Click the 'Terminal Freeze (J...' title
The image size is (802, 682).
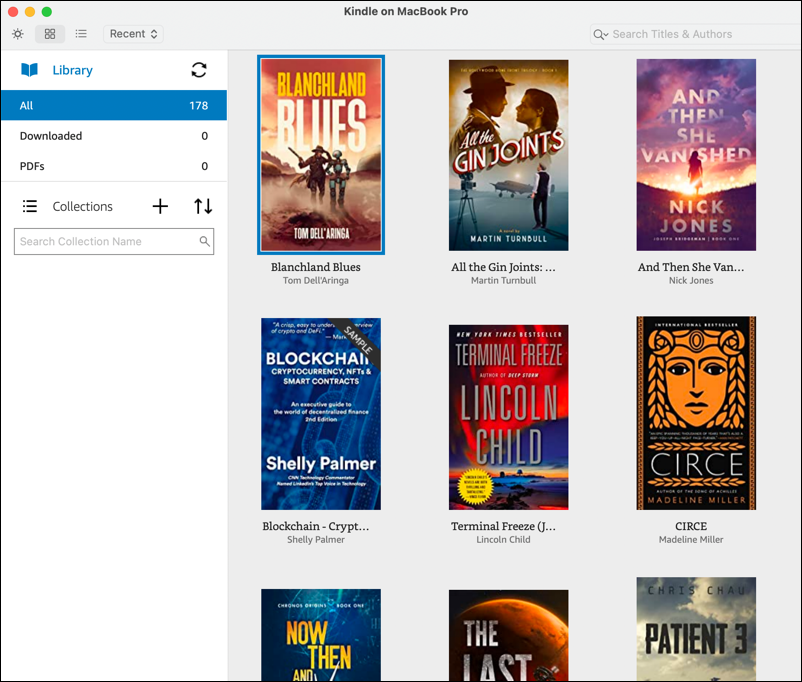pyautogui.click(x=503, y=526)
